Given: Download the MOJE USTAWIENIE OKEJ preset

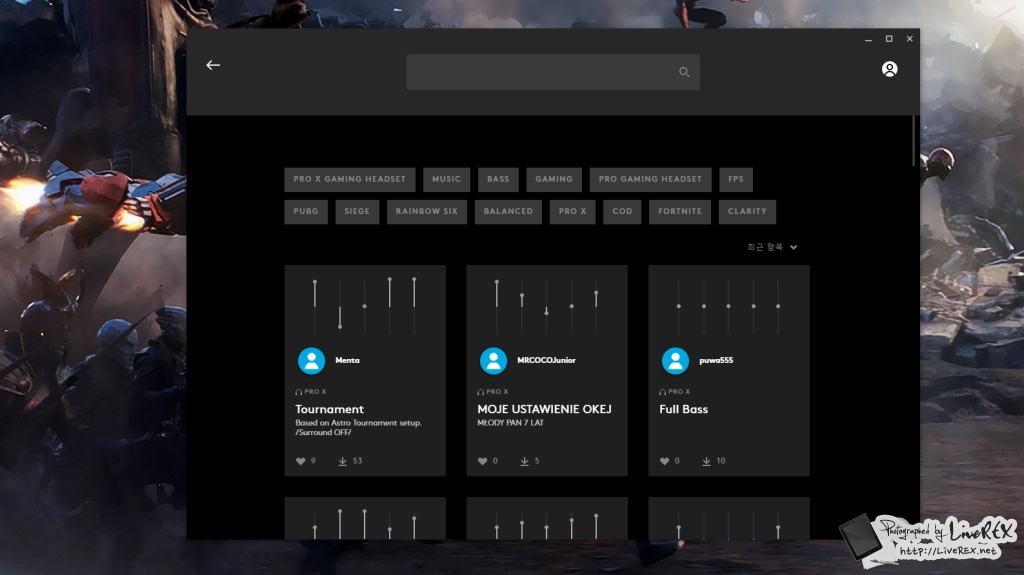Looking at the screenshot, I should coord(524,461).
